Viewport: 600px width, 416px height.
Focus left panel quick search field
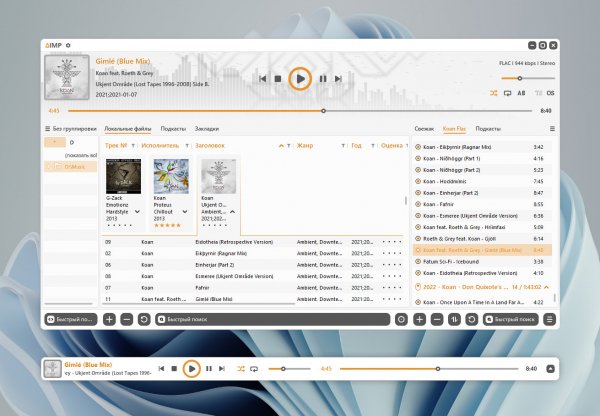click(x=71, y=319)
